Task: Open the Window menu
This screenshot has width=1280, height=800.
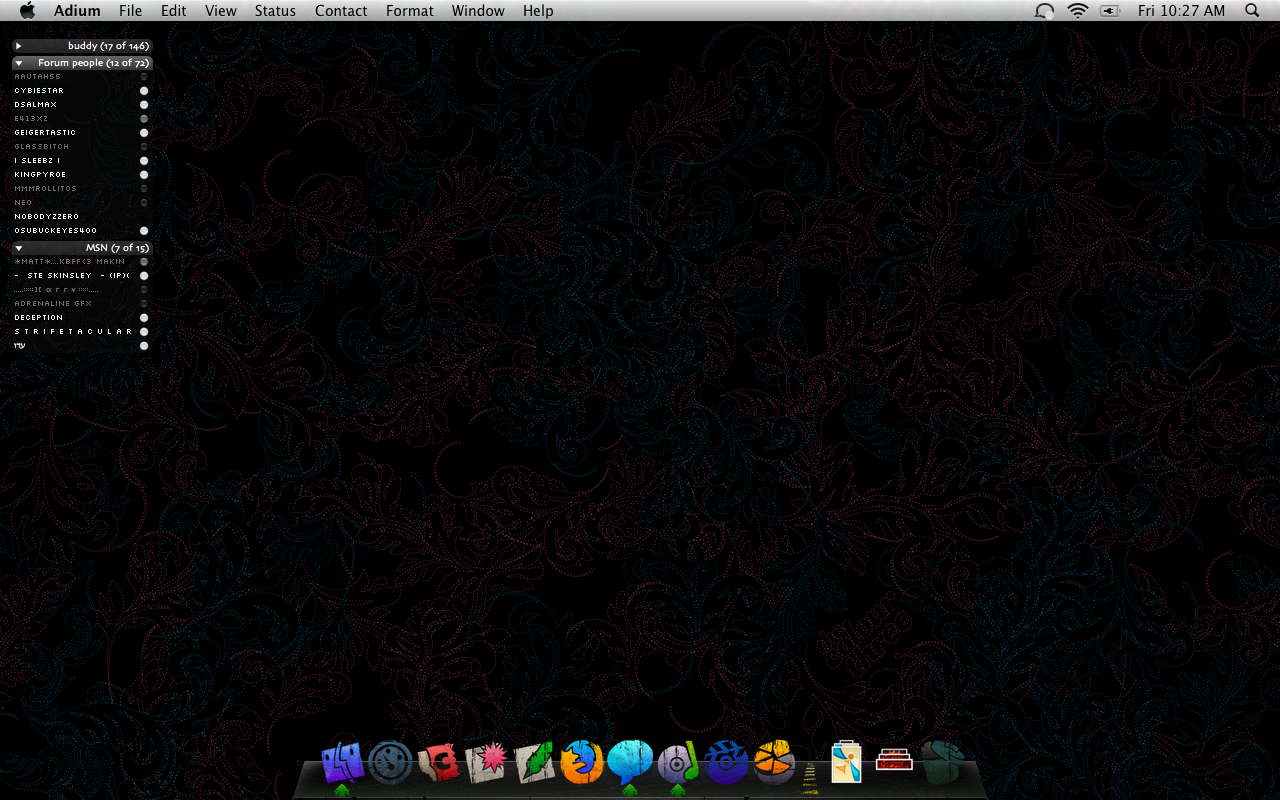Action: point(478,10)
